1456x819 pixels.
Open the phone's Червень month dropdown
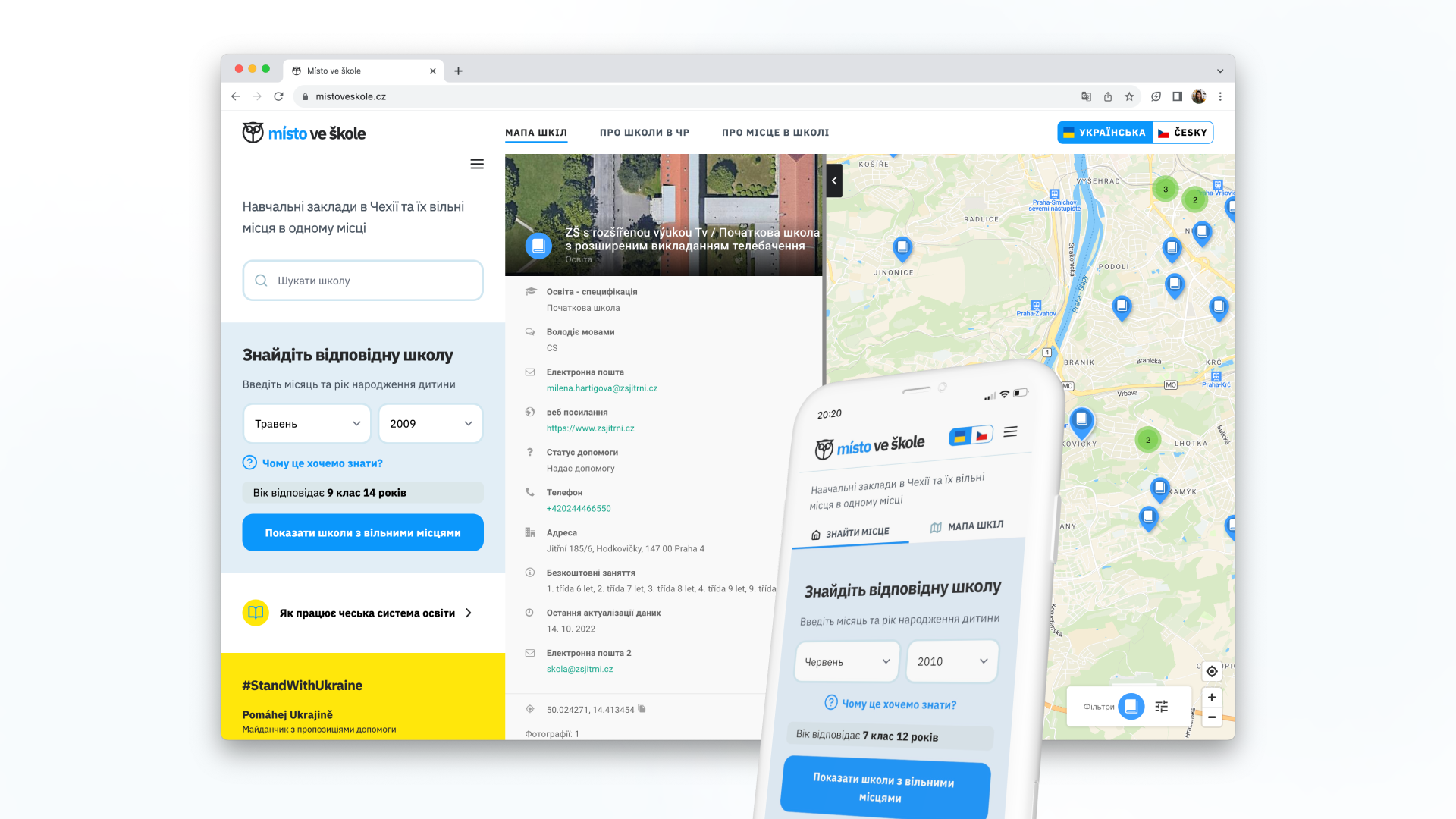pyautogui.click(x=847, y=661)
